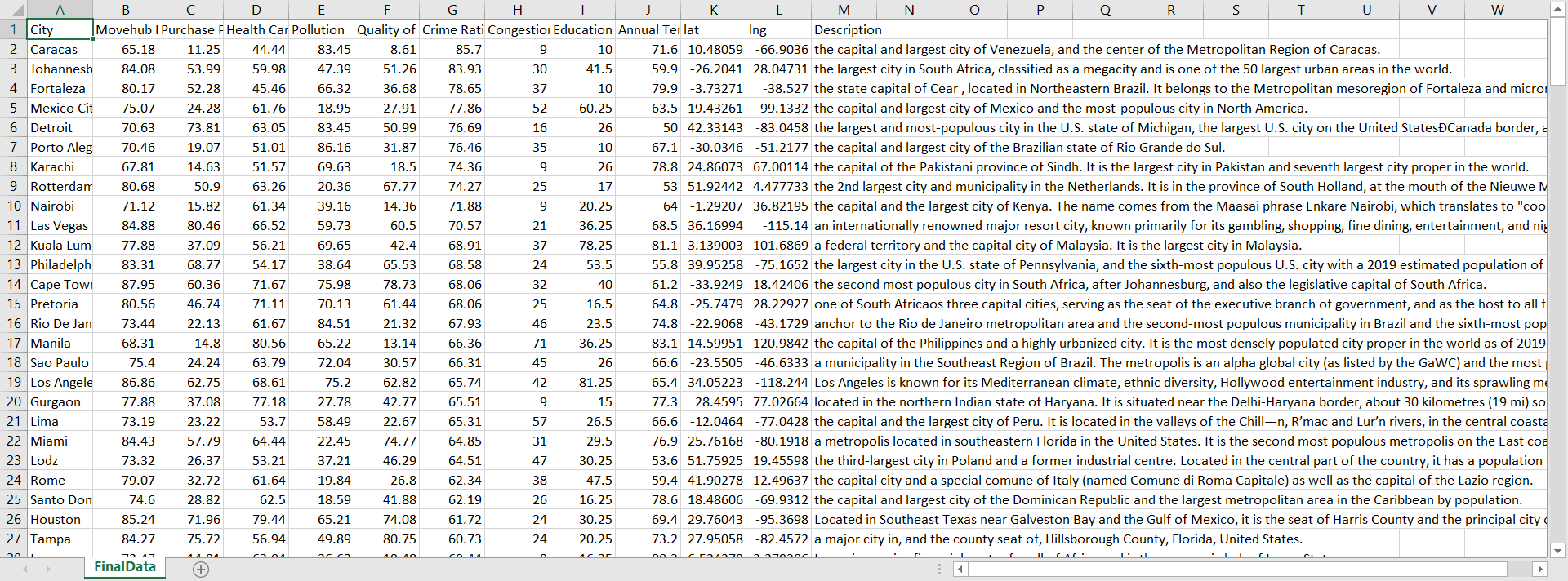
Task: Select column K header
Action: coord(713,10)
